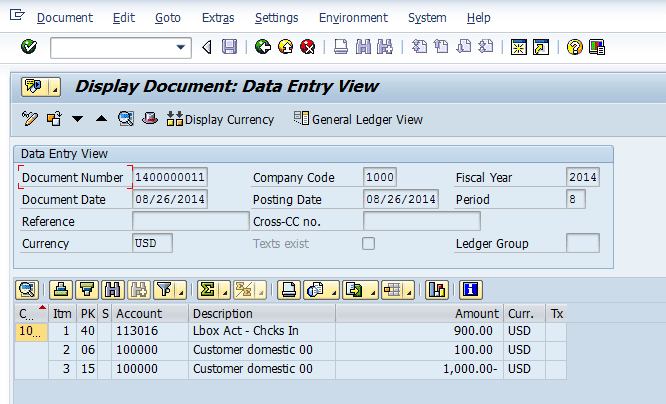Click the green Back arrow icon
The image size is (666, 404).
coord(263,47)
